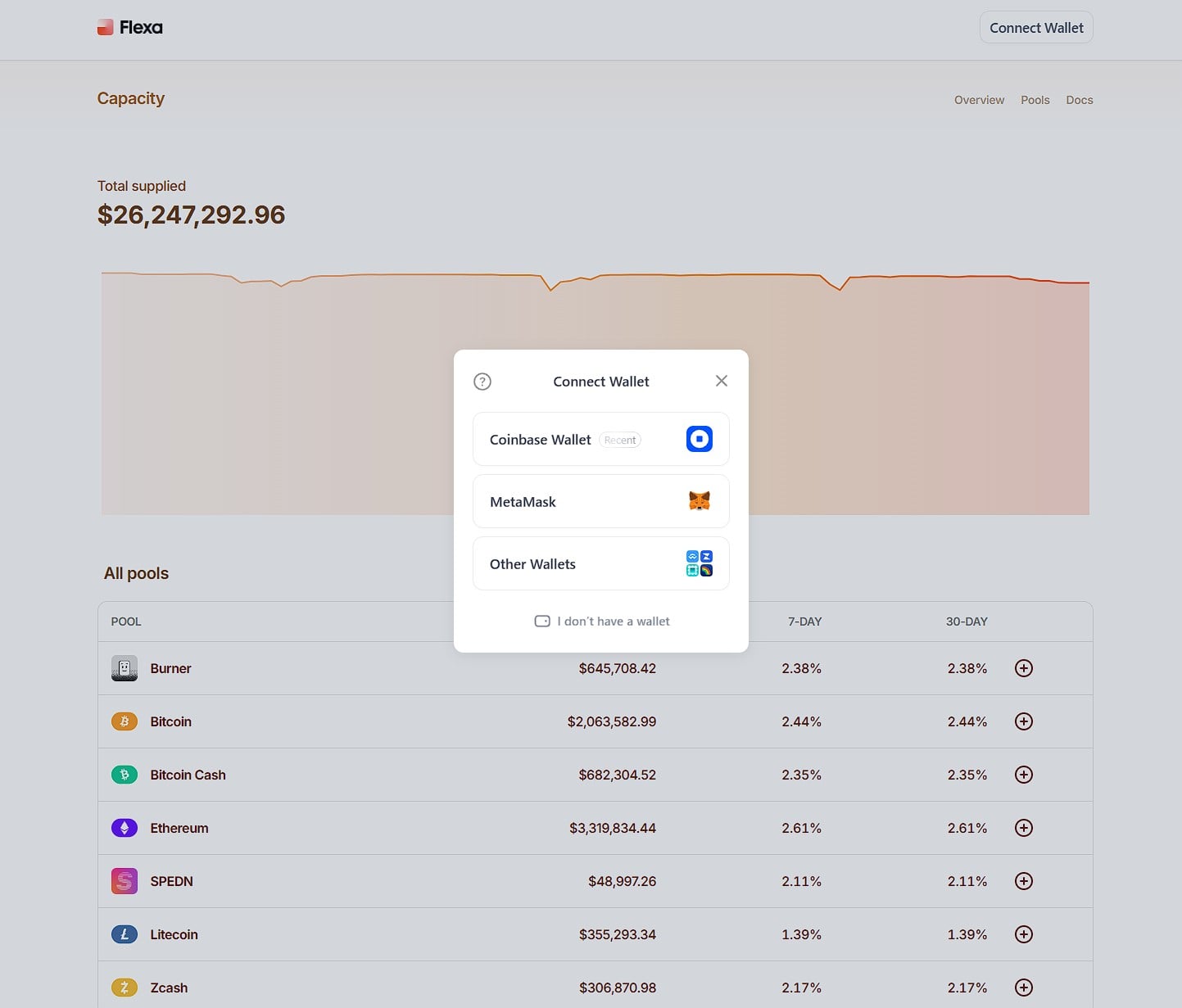The height and width of the screenshot is (1008, 1182).
Task: Click the Coinbase Wallet blue logo icon
Action: coord(699,439)
